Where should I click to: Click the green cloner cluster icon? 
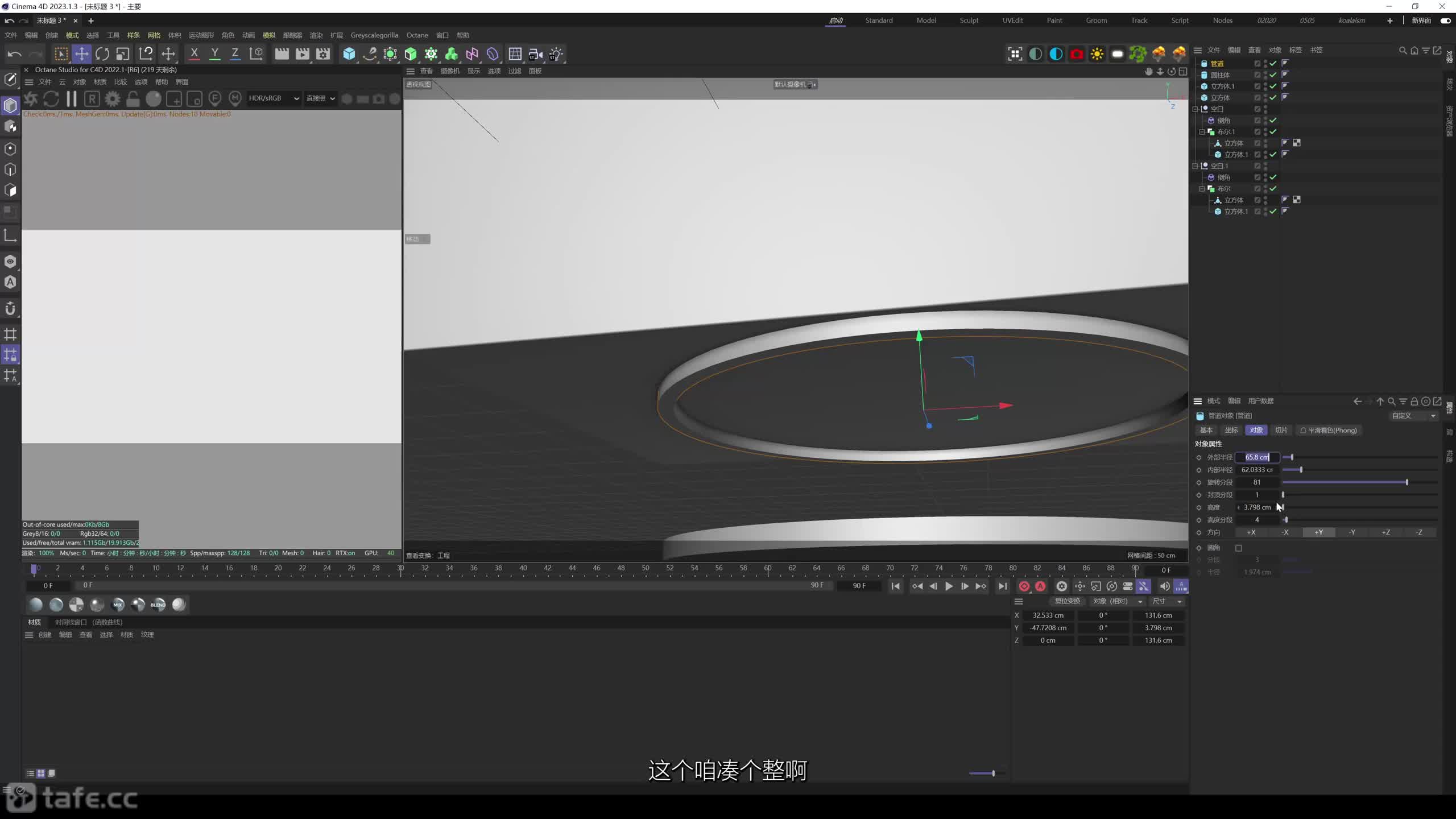tap(452, 54)
